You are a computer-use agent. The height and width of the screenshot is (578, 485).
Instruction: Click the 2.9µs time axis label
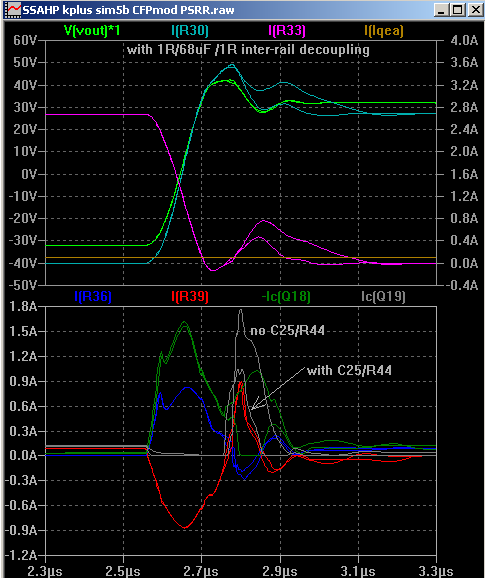click(x=280, y=571)
